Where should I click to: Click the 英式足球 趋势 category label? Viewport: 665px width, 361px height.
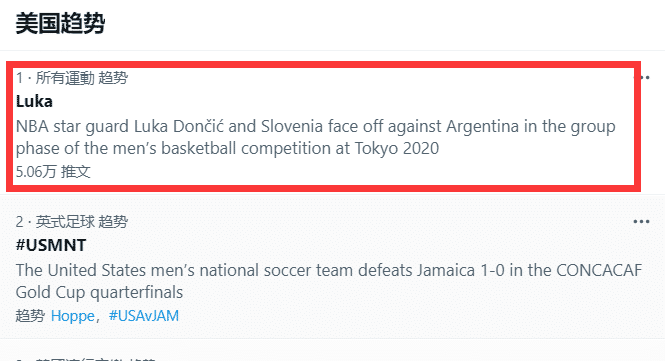coord(82,222)
